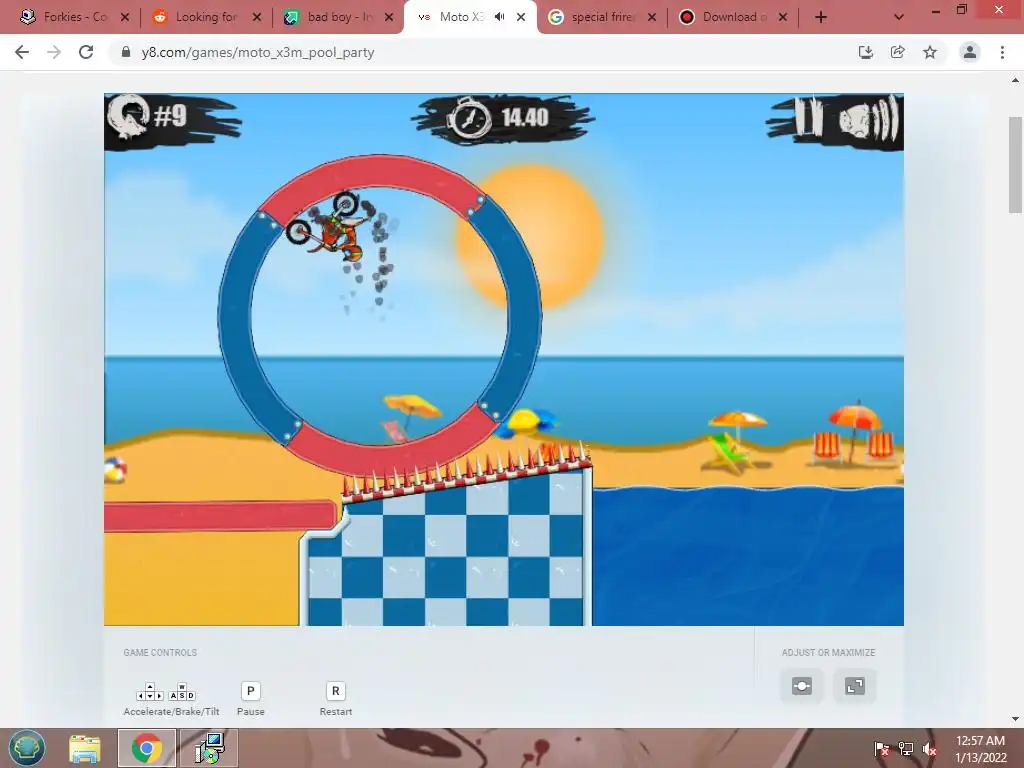Switch to the special friend Google tab
The image size is (1024, 768).
click(601, 17)
